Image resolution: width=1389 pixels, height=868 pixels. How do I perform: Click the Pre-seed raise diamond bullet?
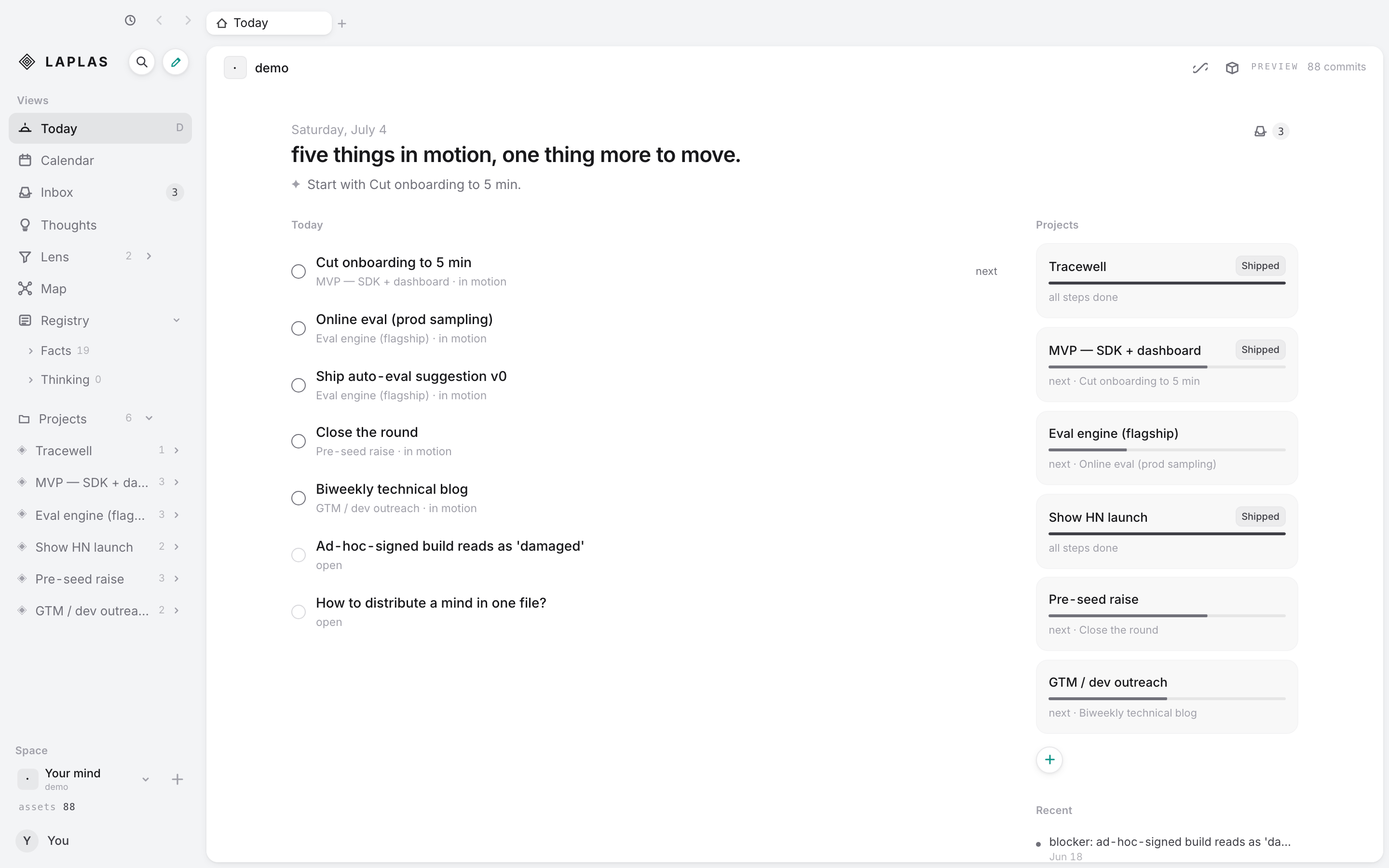(22, 578)
